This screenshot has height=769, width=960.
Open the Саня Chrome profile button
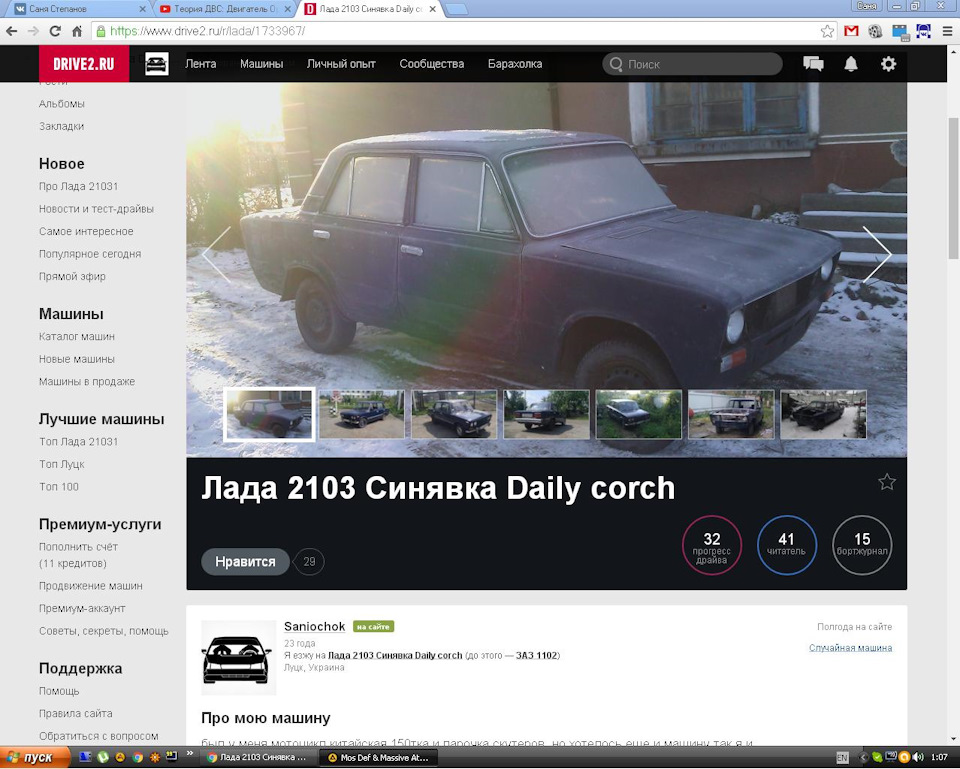866,6
